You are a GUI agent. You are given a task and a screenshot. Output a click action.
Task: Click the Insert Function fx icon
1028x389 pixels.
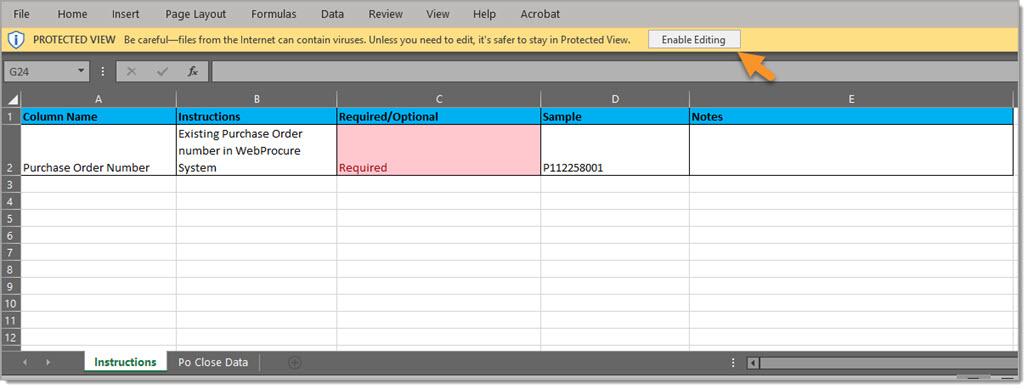(x=193, y=72)
